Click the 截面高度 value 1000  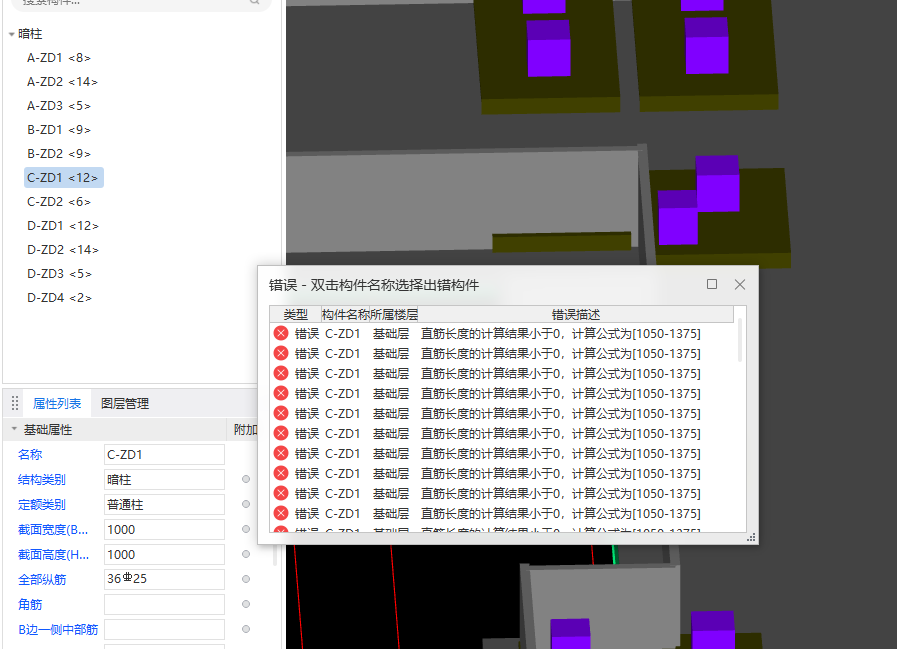(x=164, y=555)
